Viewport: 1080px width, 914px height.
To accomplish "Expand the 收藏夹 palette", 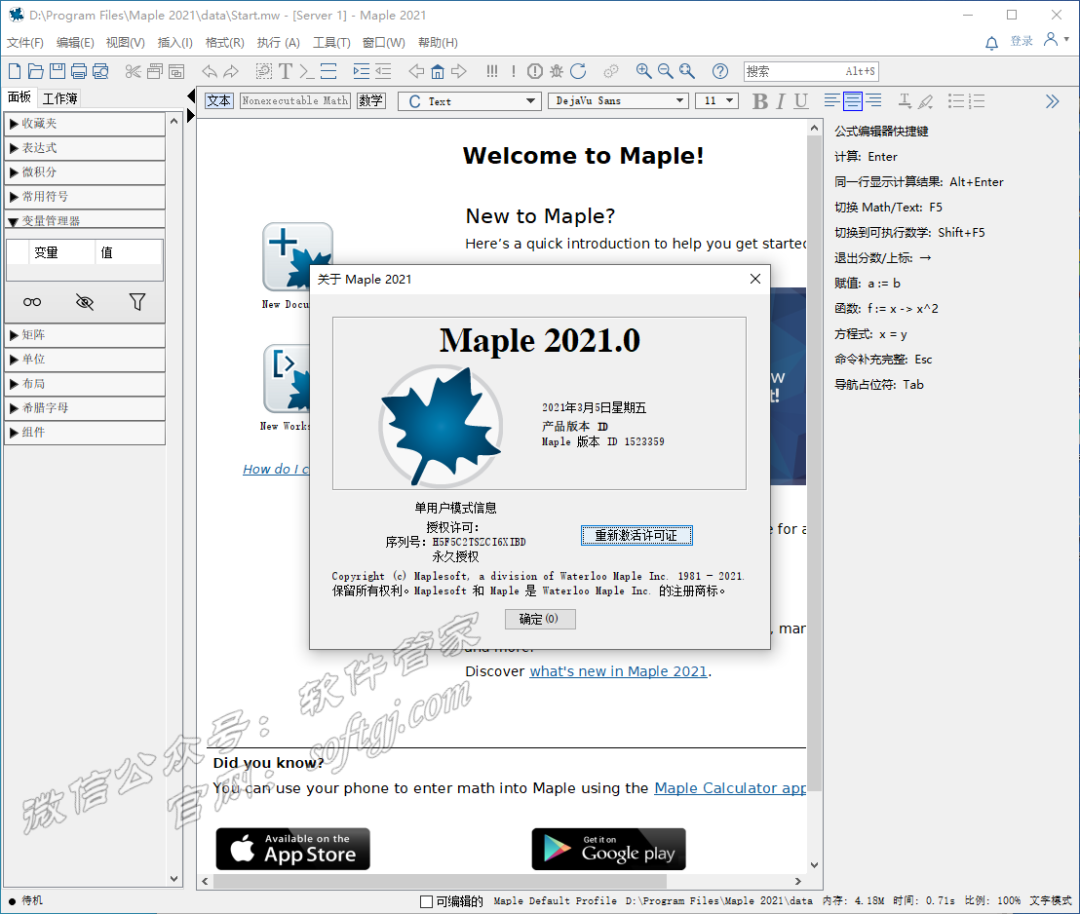I will click(x=85, y=124).
